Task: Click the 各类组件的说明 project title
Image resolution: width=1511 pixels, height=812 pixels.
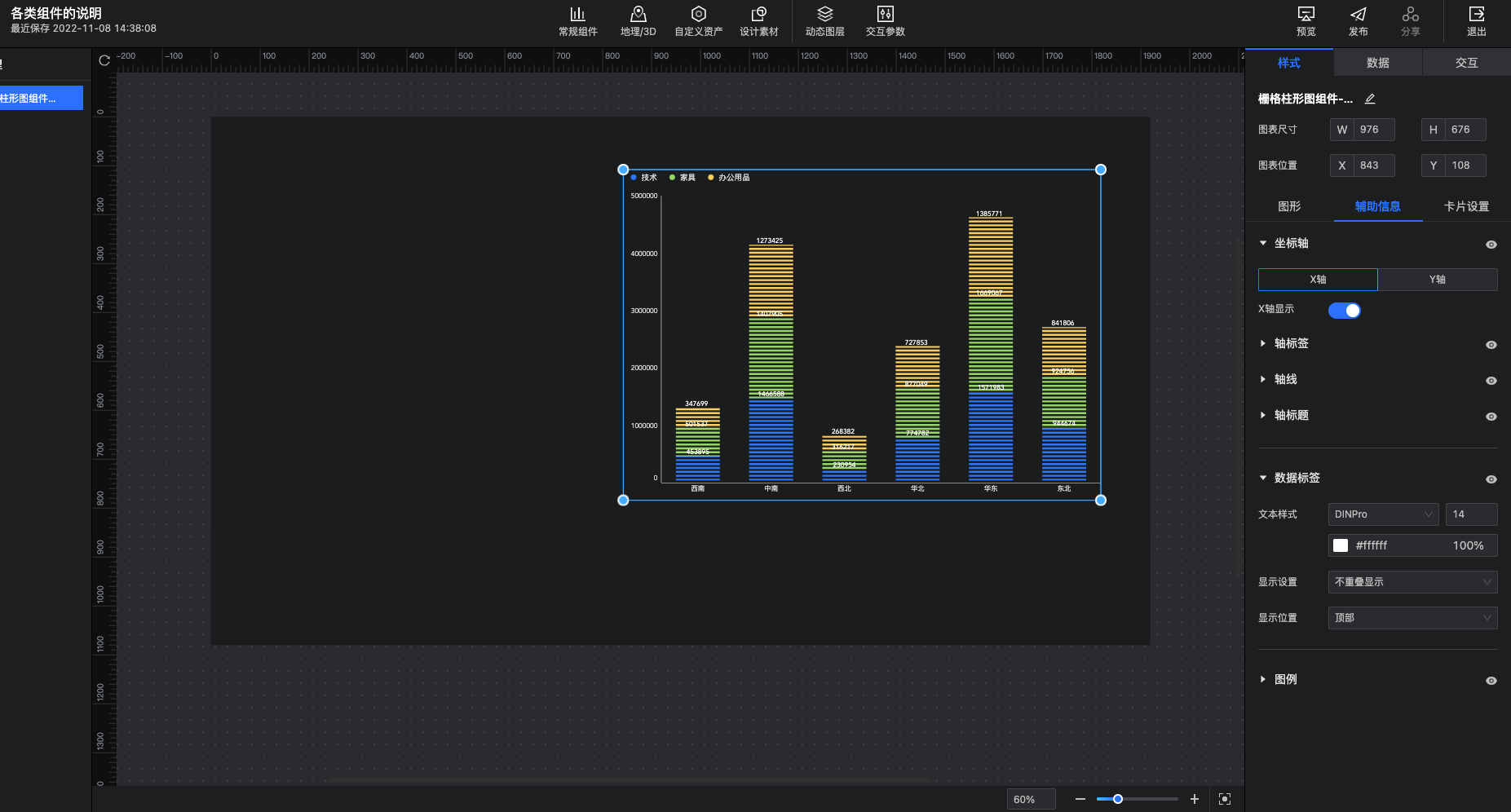Action: [x=56, y=13]
